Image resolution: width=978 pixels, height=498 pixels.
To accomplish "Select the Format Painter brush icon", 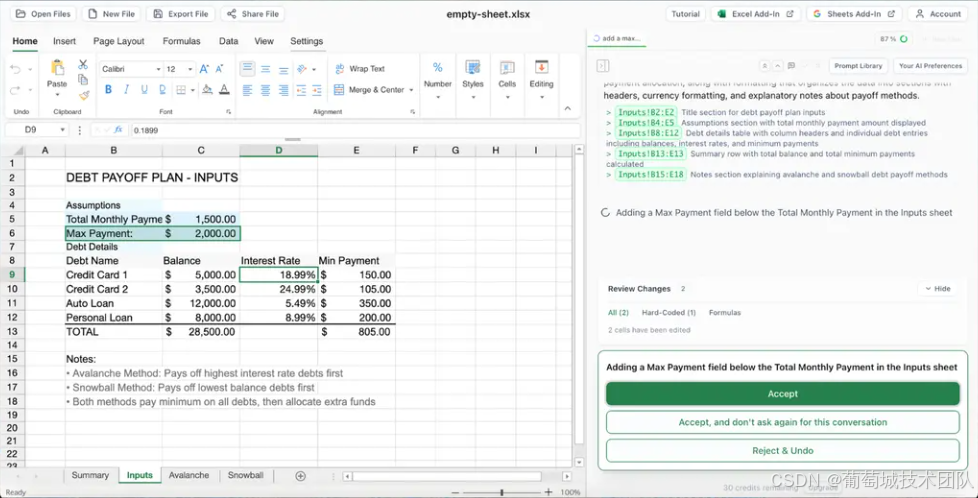I will [84, 95].
